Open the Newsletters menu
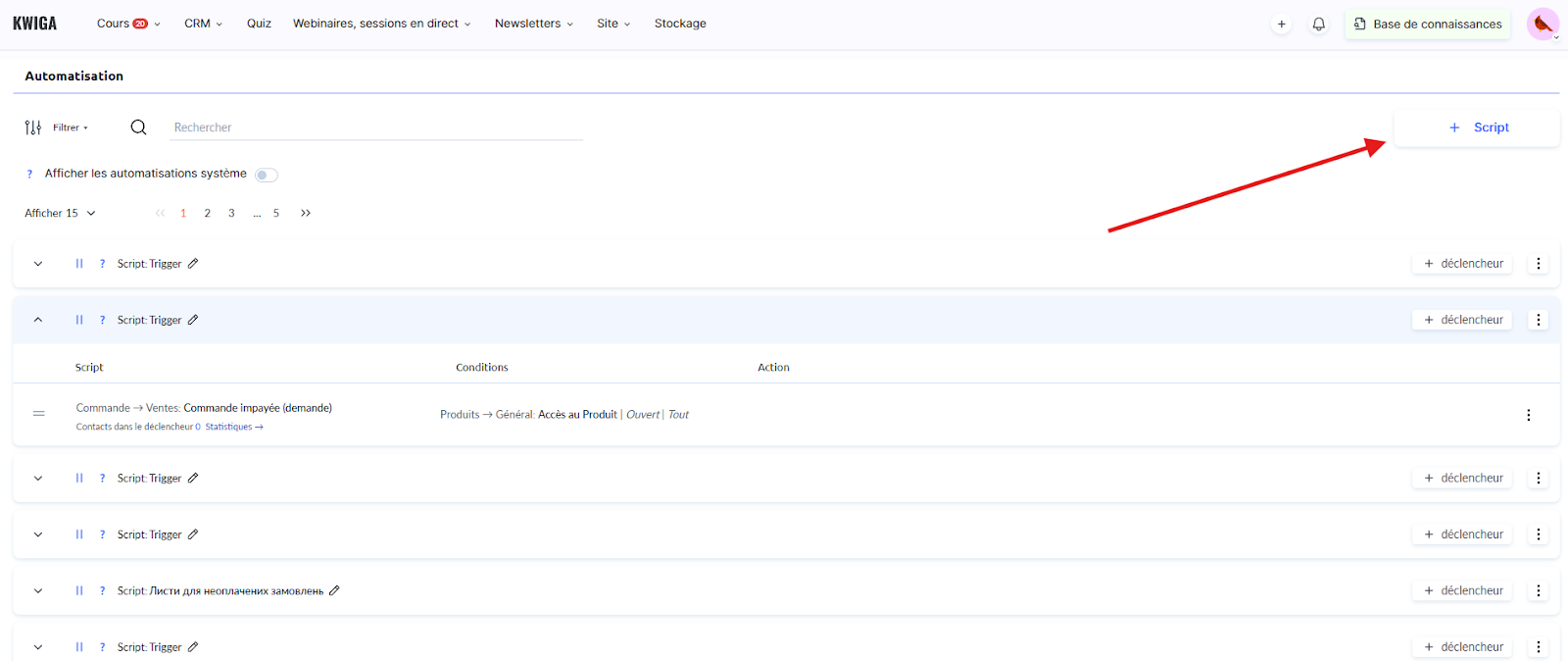Viewport: 1568px width, 661px height. pyautogui.click(x=533, y=24)
